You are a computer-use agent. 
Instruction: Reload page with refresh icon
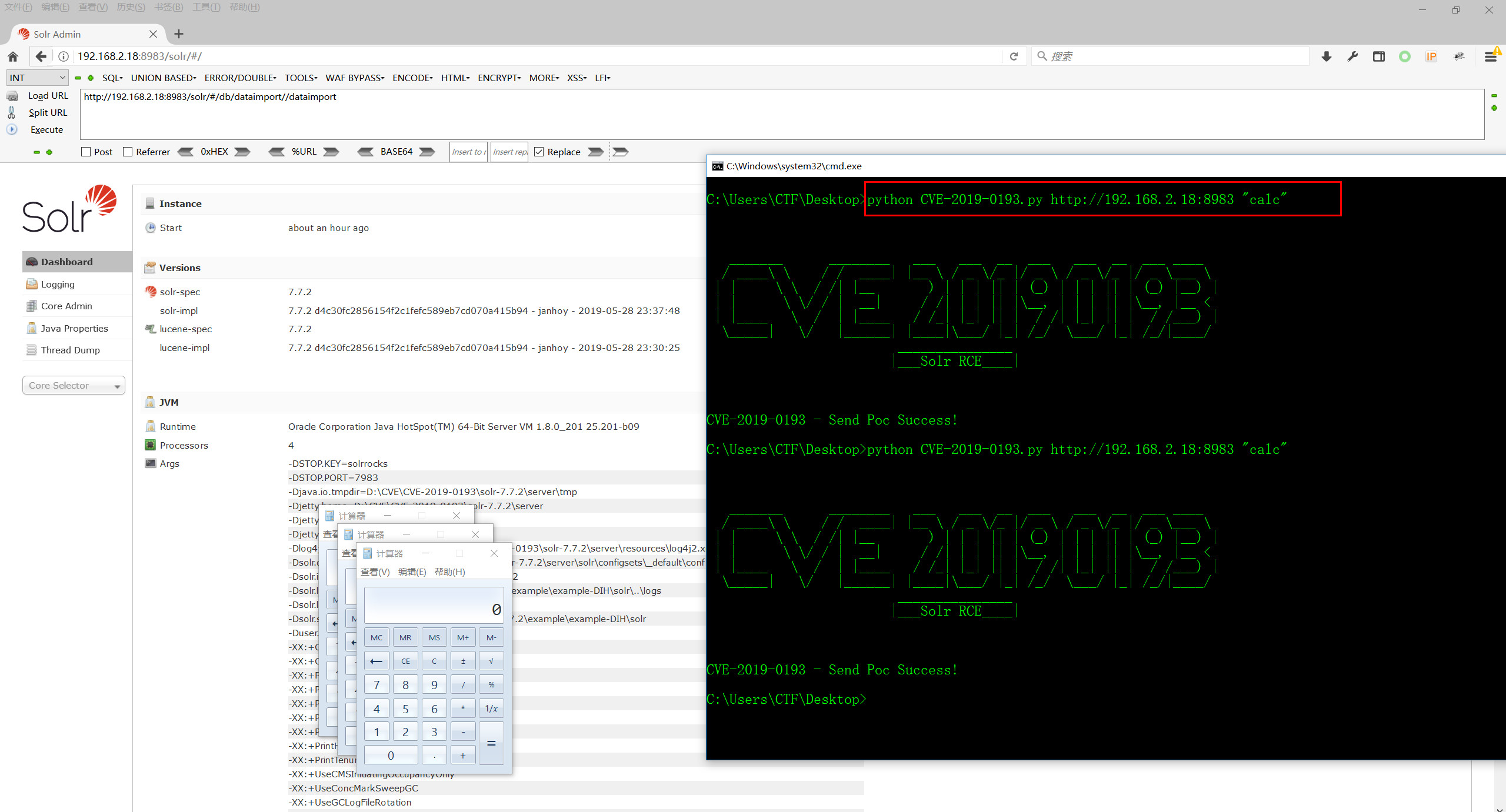point(1014,56)
